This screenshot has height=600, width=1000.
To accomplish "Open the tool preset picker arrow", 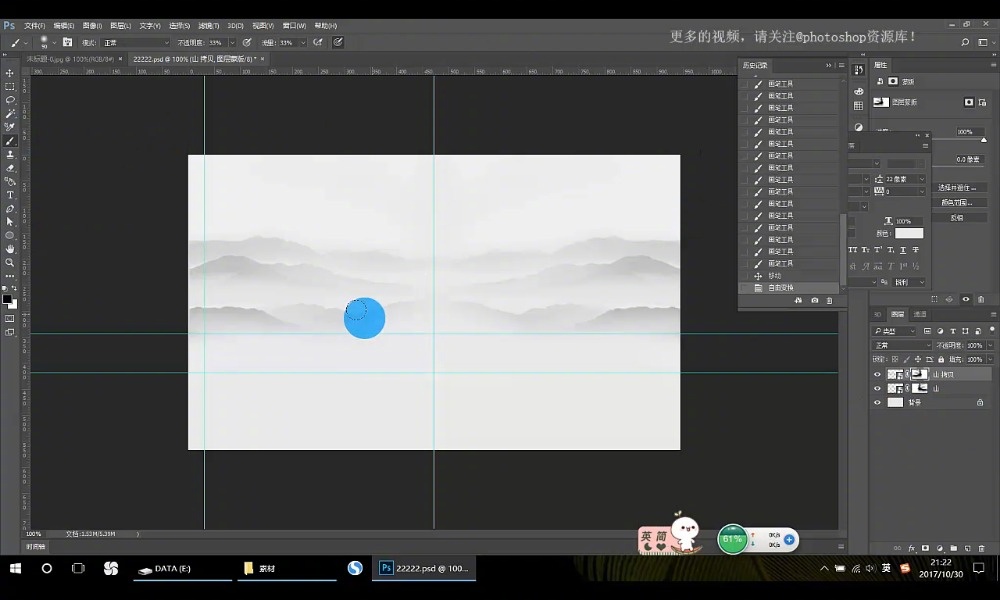I will click(26, 43).
